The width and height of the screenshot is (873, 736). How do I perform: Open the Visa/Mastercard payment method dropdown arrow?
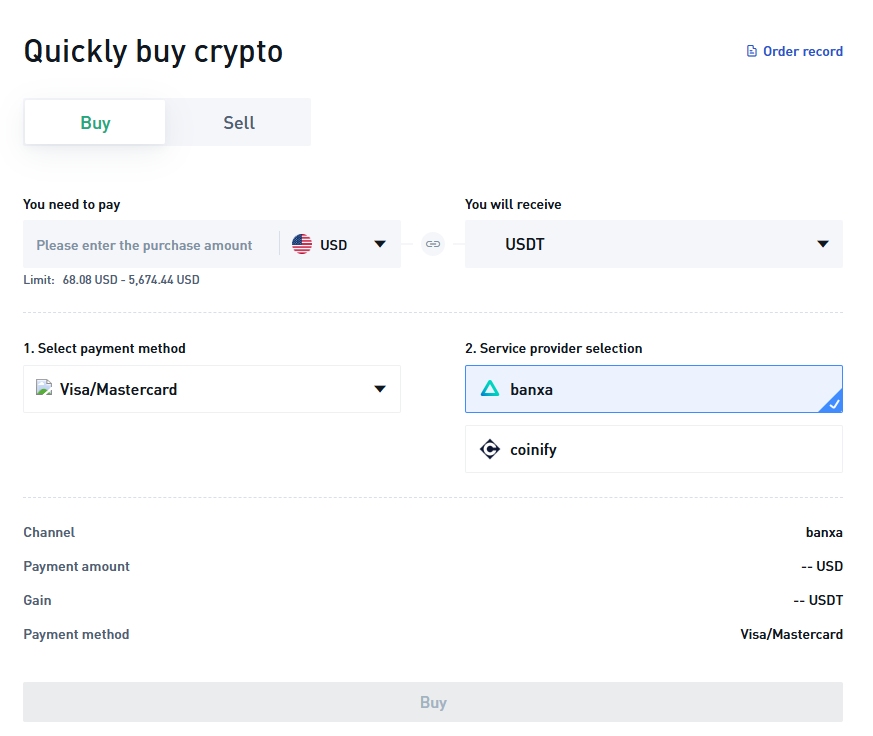click(x=380, y=389)
